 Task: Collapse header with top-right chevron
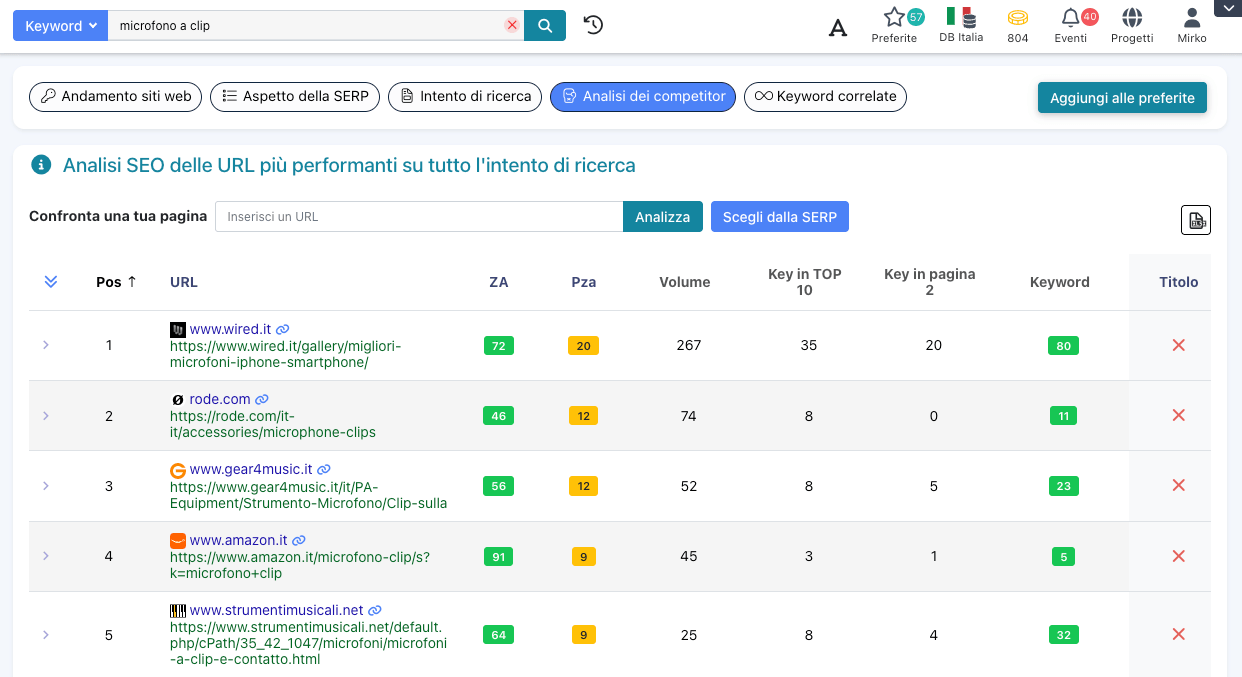pyautogui.click(x=1227, y=8)
